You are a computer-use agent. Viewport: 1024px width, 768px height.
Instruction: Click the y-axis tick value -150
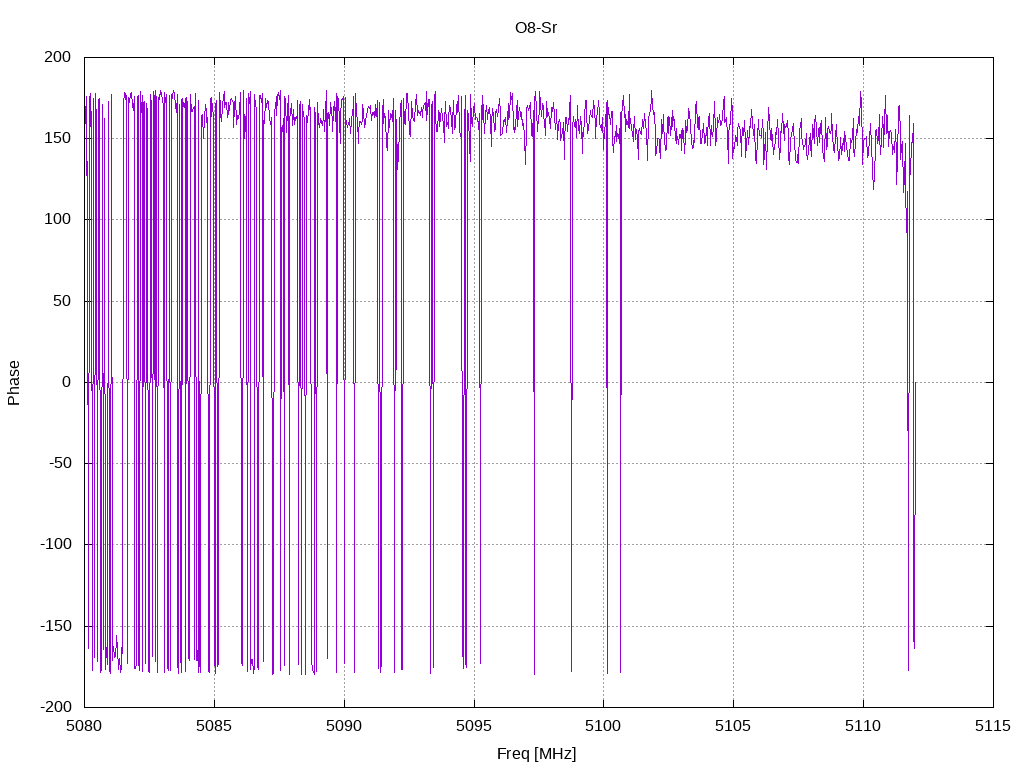coord(56,626)
